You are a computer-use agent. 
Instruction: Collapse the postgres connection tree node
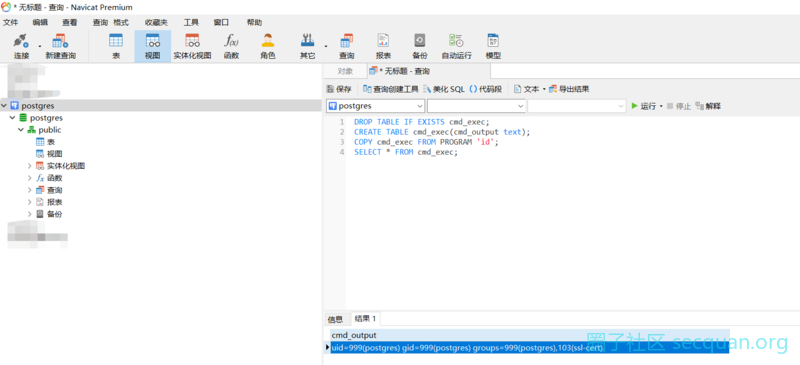click(x=5, y=106)
